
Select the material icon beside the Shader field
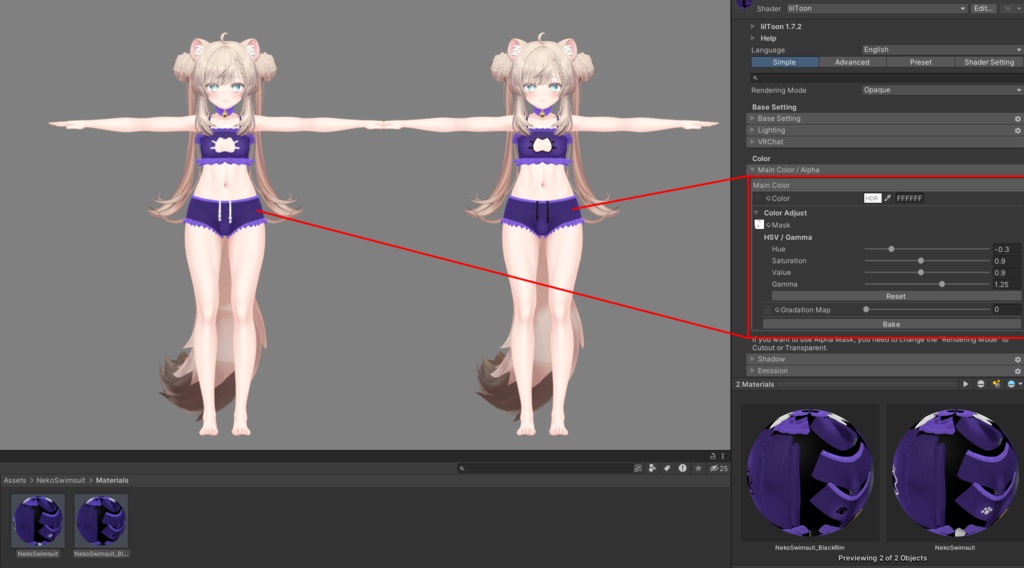coord(743,5)
